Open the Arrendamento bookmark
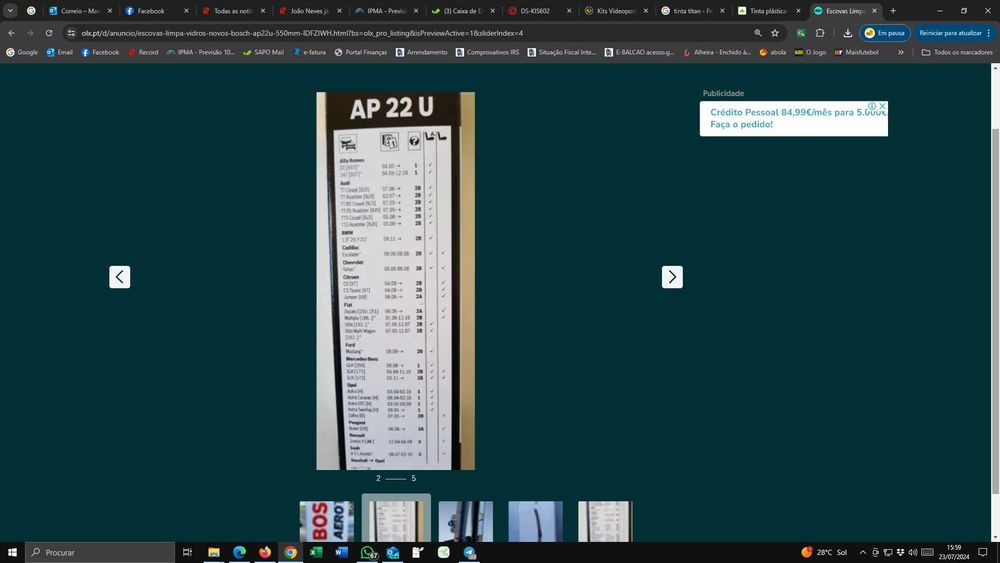 point(422,52)
